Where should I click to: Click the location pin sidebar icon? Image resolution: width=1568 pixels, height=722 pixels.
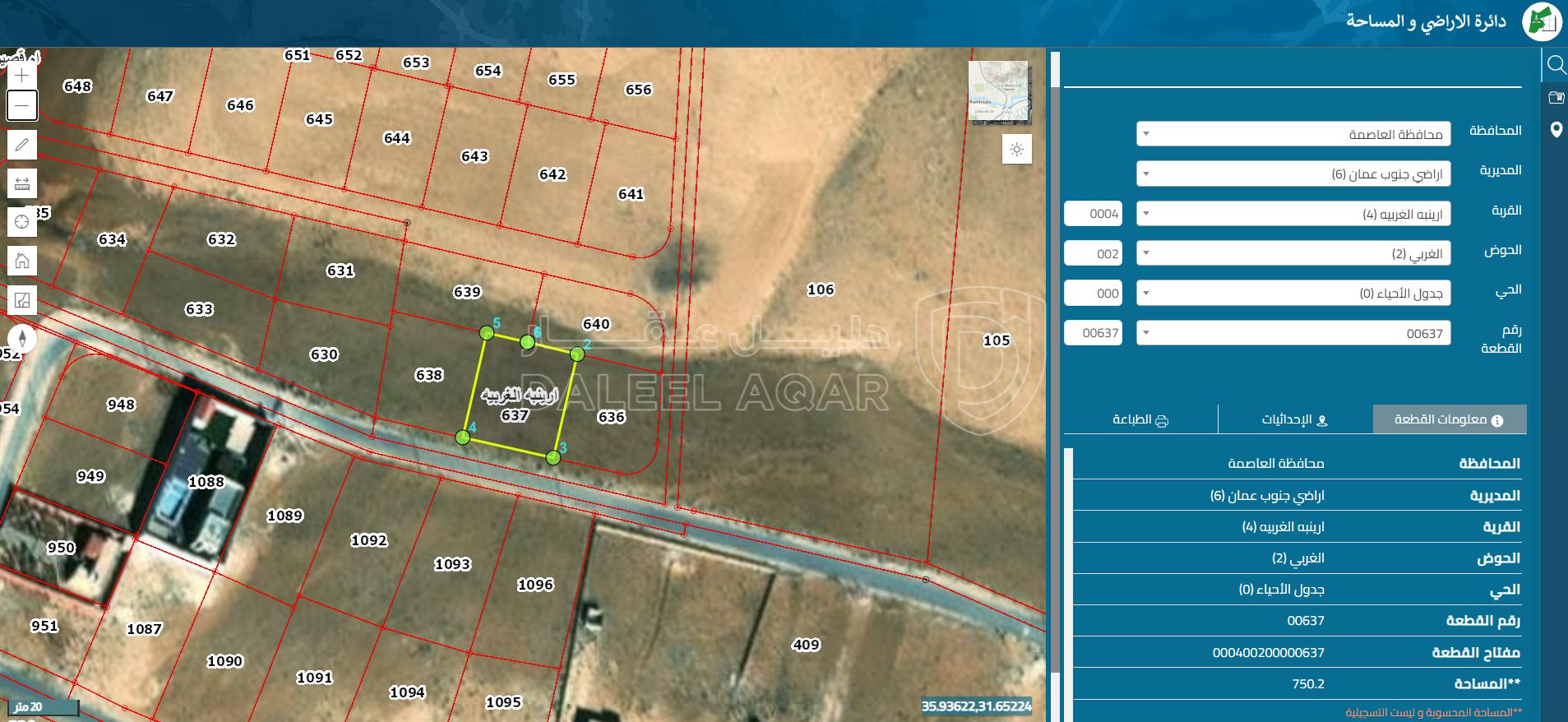[x=1556, y=130]
